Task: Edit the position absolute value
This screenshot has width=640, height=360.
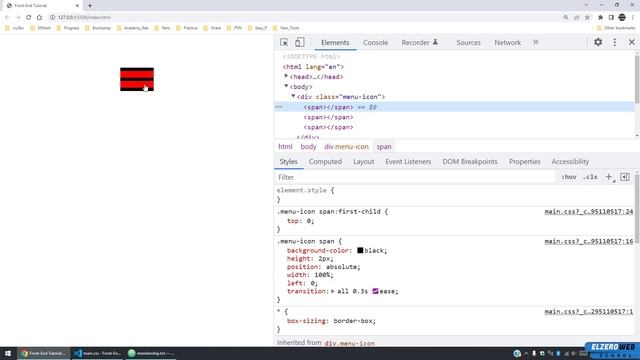Action: [x=341, y=267]
